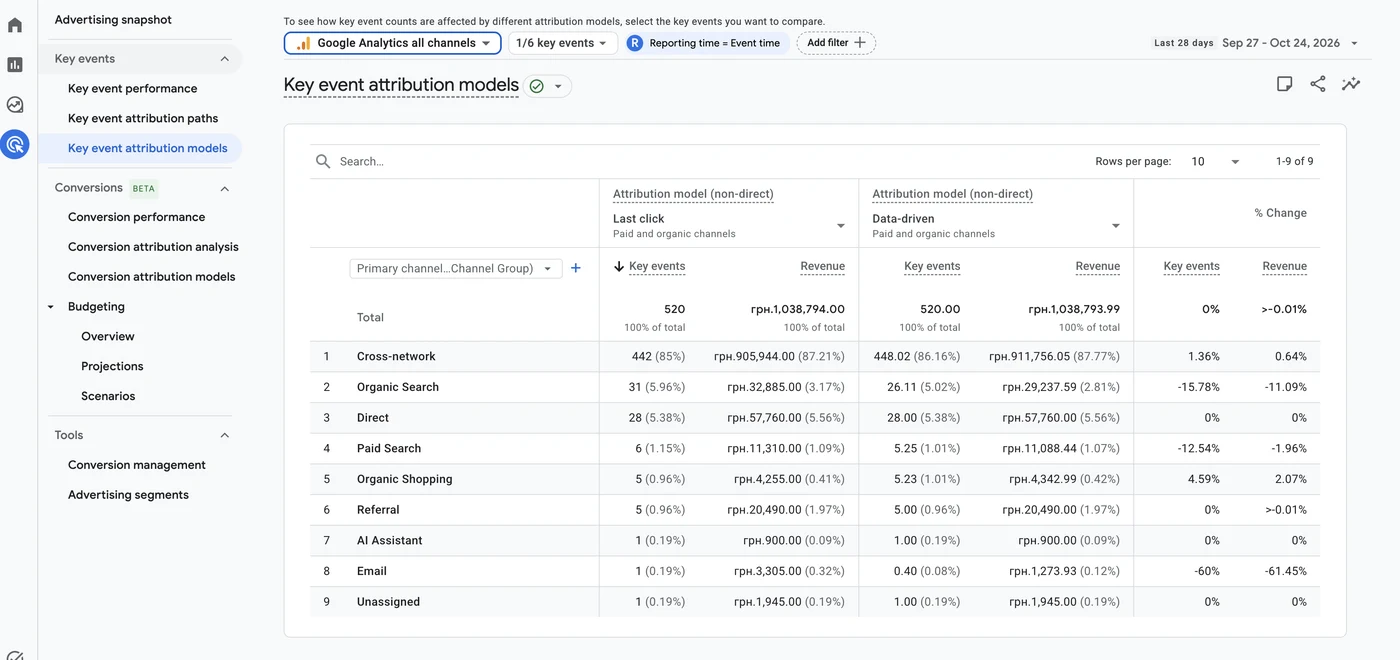Click the Organic Shopping row label
The image size is (1400, 660).
pos(404,479)
